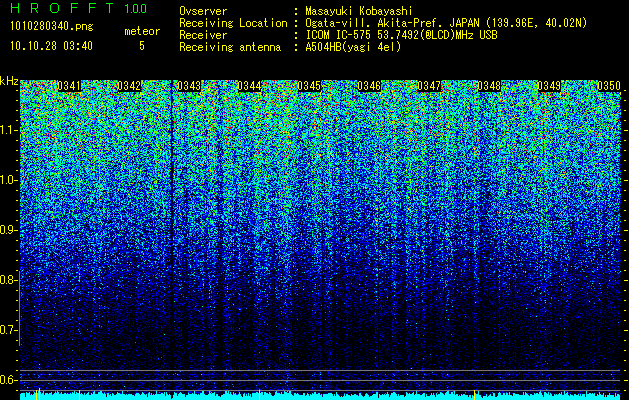629x400 pixels.
Task: Click the 0.7 kHz axis label
Action: pos(8,330)
